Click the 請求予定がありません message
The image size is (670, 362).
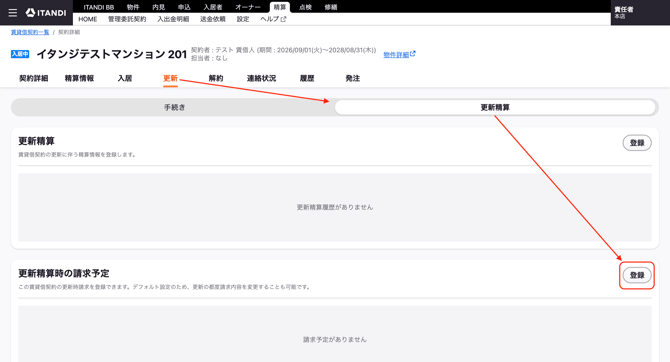[335, 340]
